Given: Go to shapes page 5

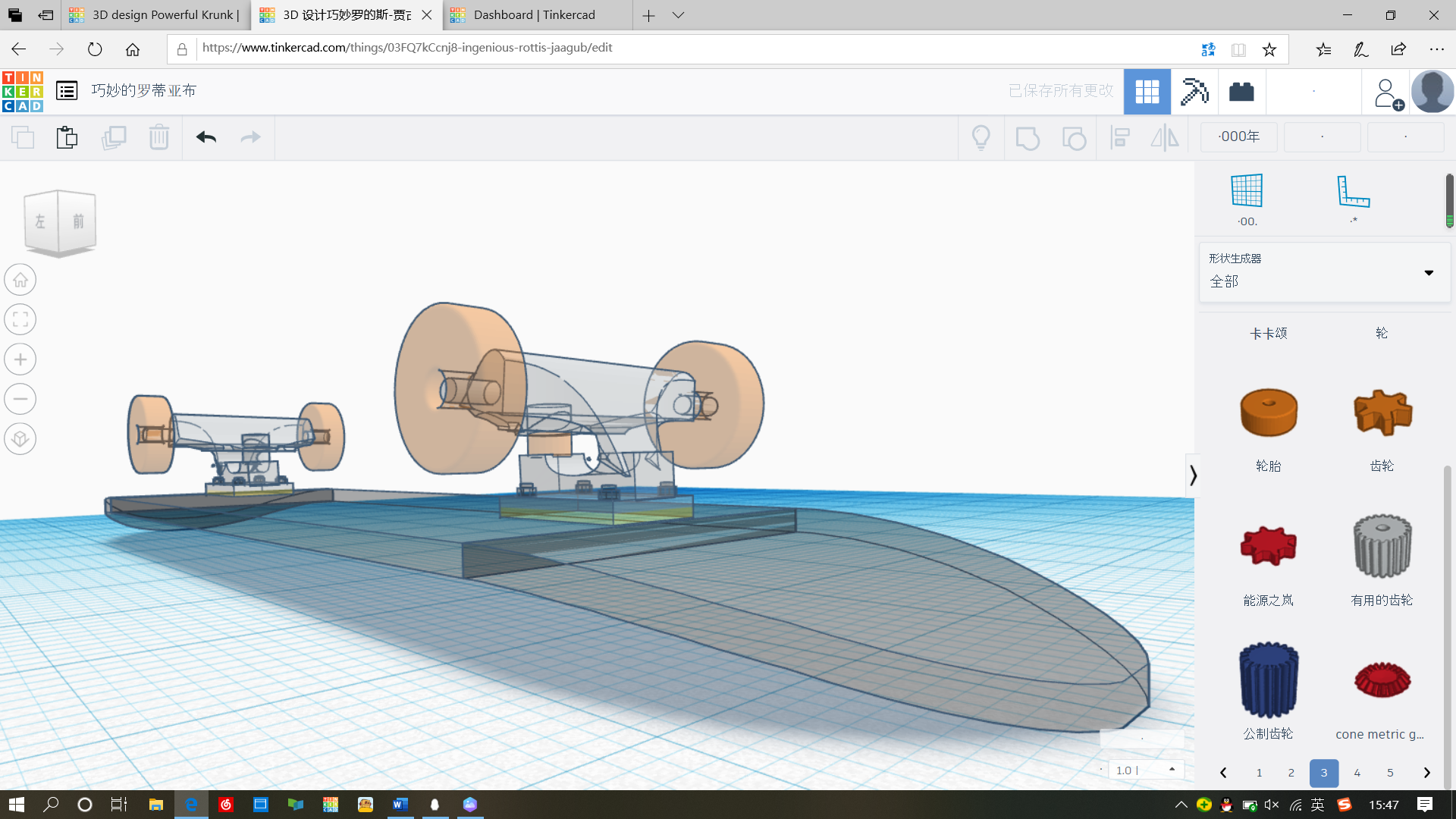Looking at the screenshot, I should click(x=1390, y=773).
